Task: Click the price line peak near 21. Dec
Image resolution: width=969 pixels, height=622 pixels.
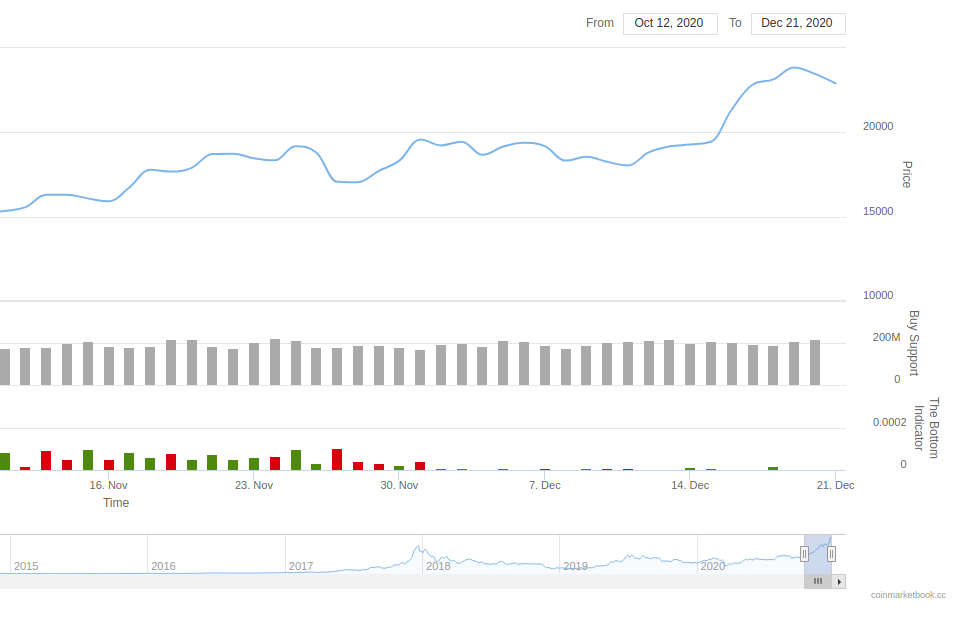Action: pos(794,67)
